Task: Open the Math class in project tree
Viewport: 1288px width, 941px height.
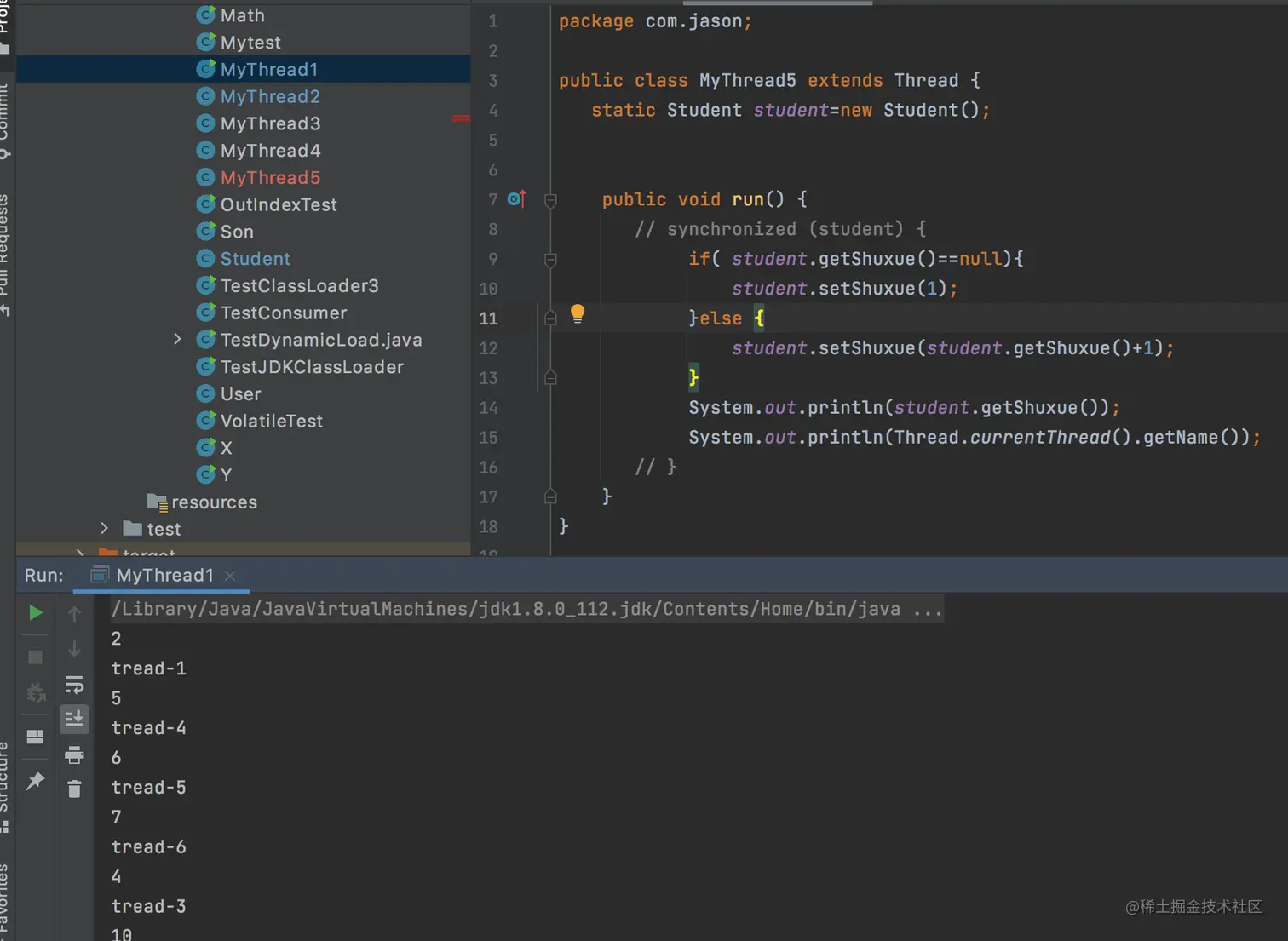Action: (x=243, y=15)
